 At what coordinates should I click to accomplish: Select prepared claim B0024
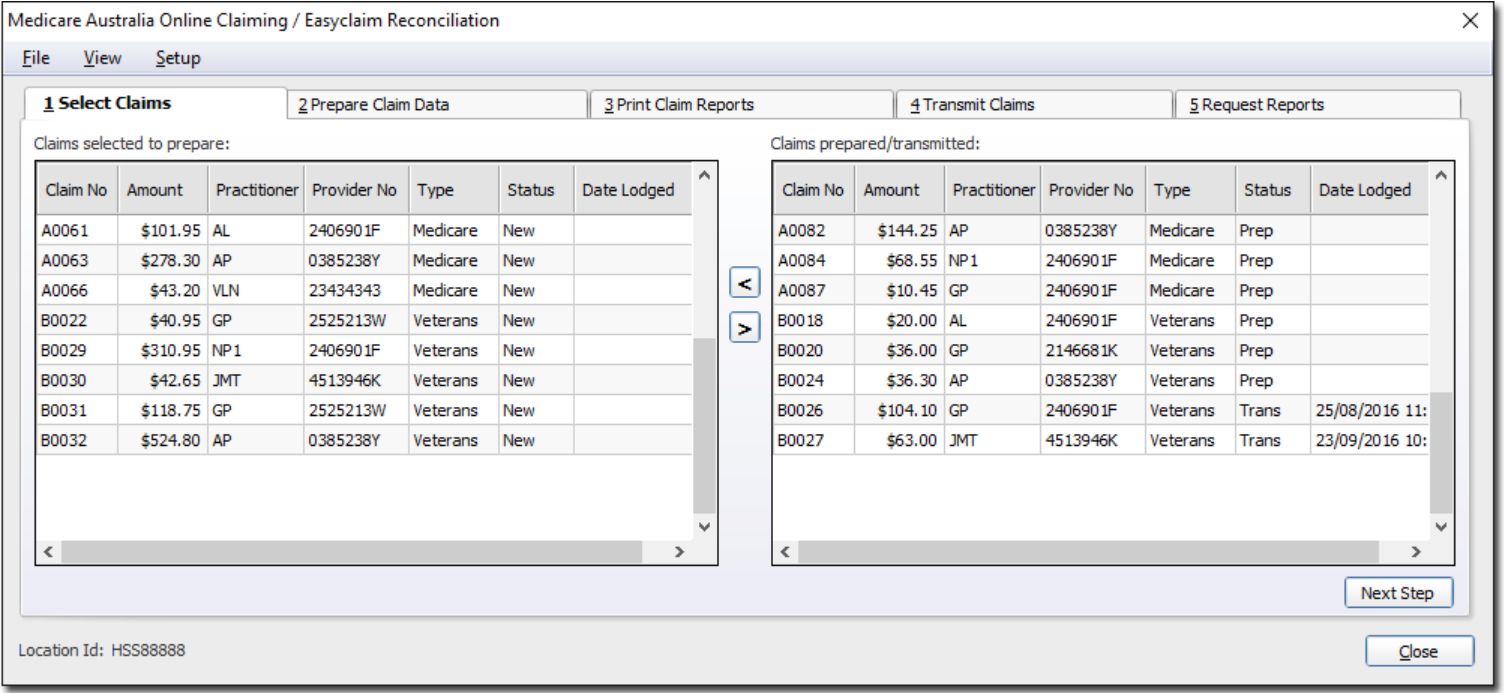1101,380
